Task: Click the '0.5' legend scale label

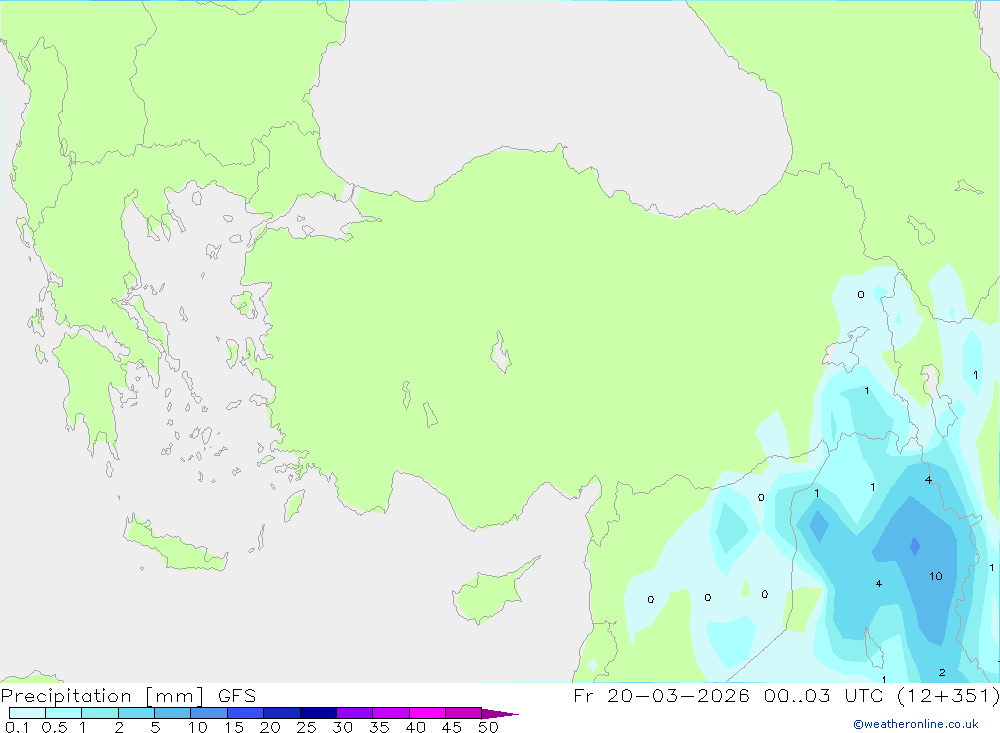Action: tap(54, 727)
